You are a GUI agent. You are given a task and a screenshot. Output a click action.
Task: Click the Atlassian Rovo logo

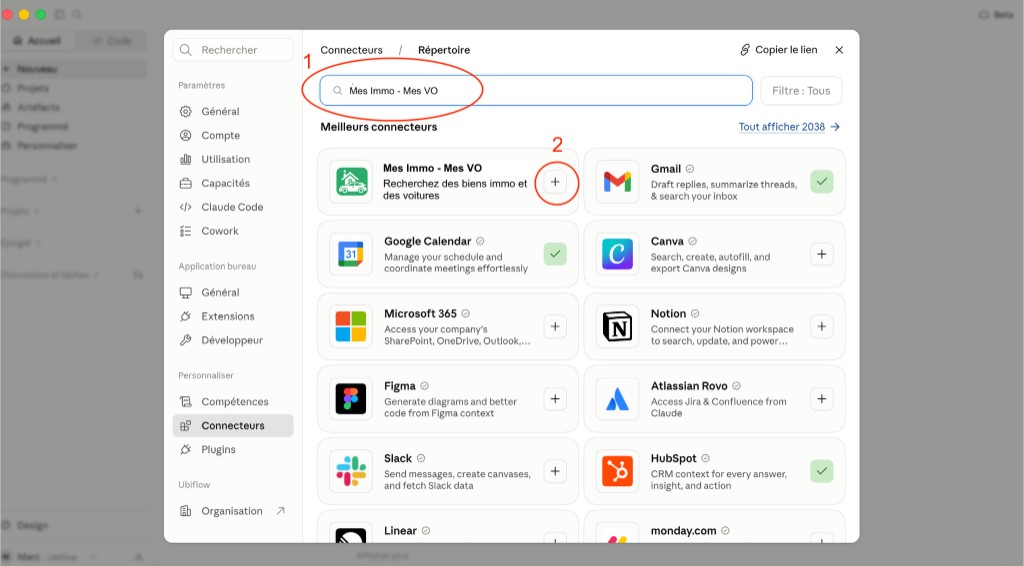(x=617, y=399)
